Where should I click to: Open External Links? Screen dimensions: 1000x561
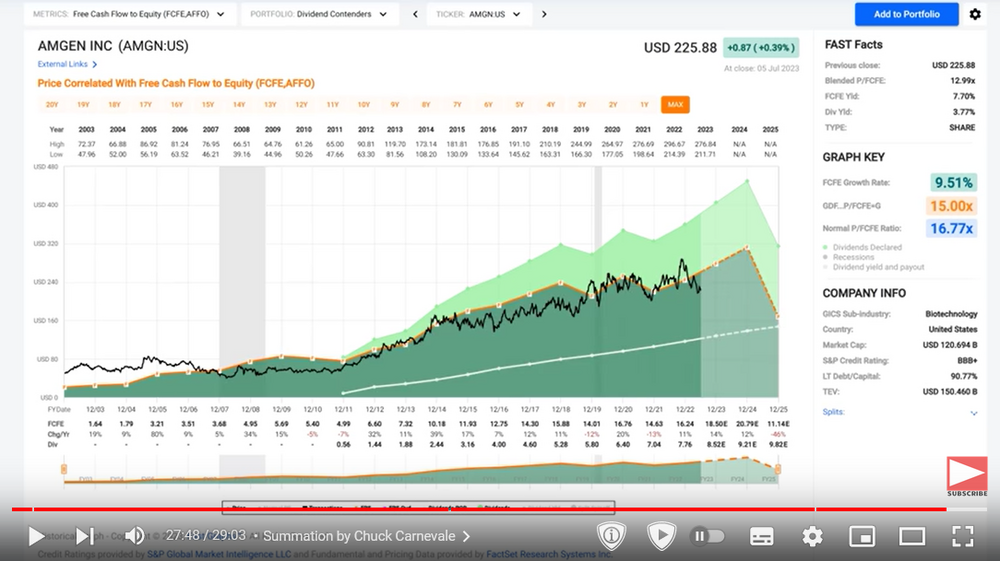(x=67, y=64)
